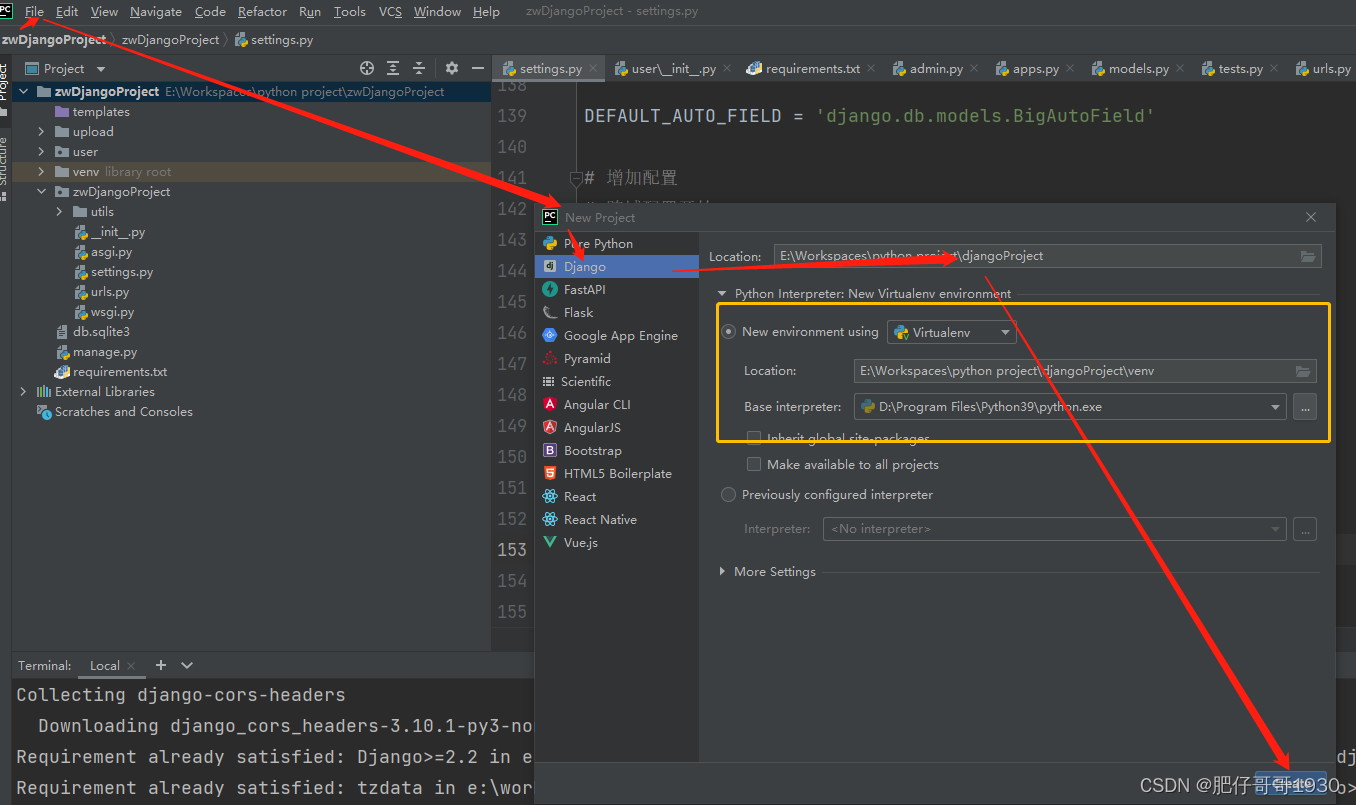Select db.sqlite3 in the project tree
Viewport: 1356px width, 805px height.
[x=101, y=332]
